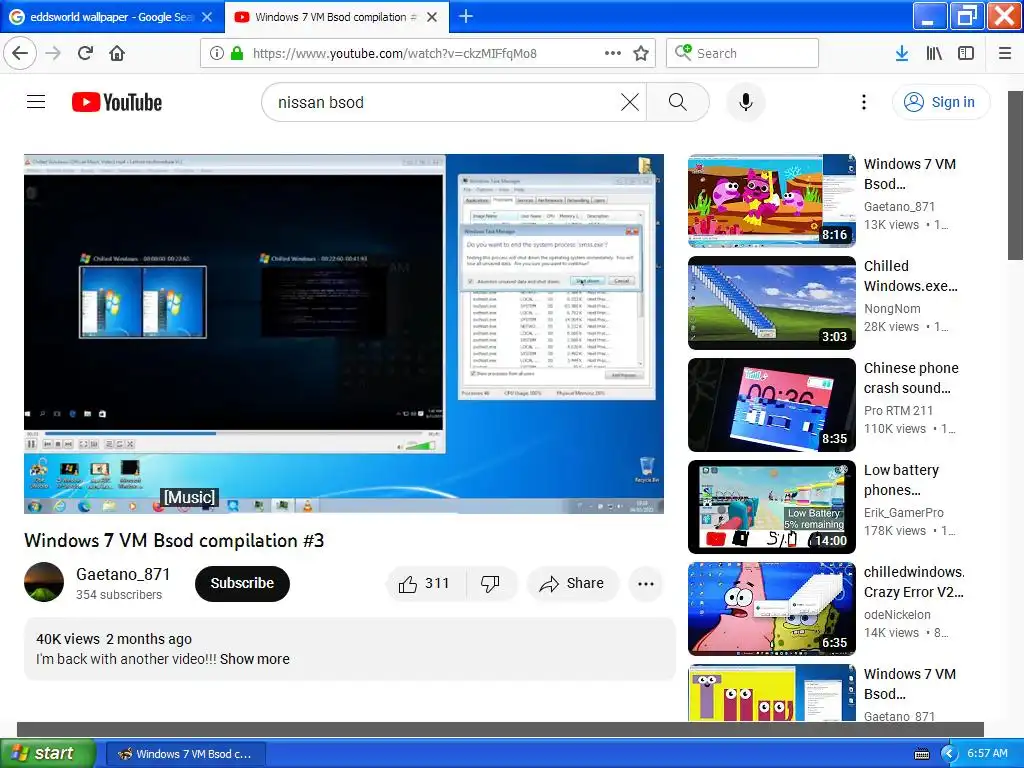Subscribe to Gaetano_871
Image resolution: width=1024 pixels, height=768 pixels.
tap(242, 583)
